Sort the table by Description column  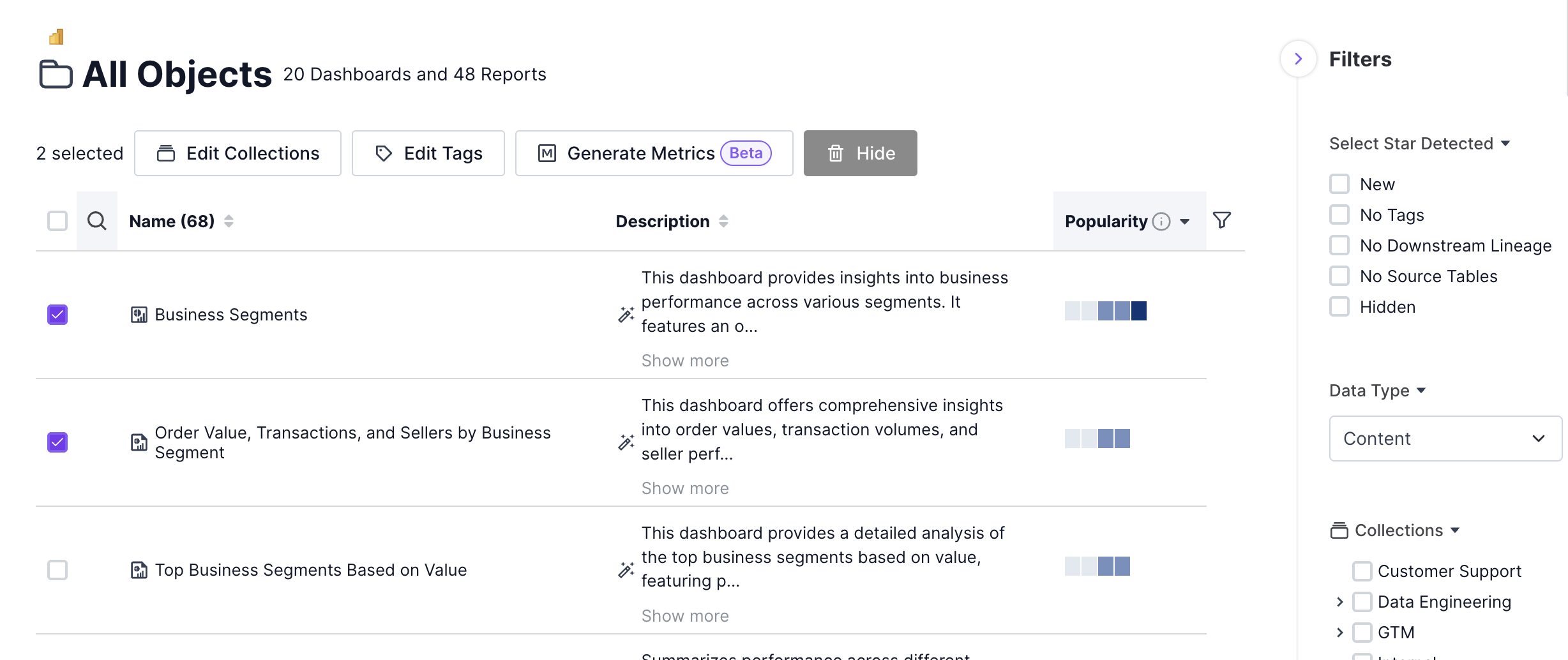[723, 221]
